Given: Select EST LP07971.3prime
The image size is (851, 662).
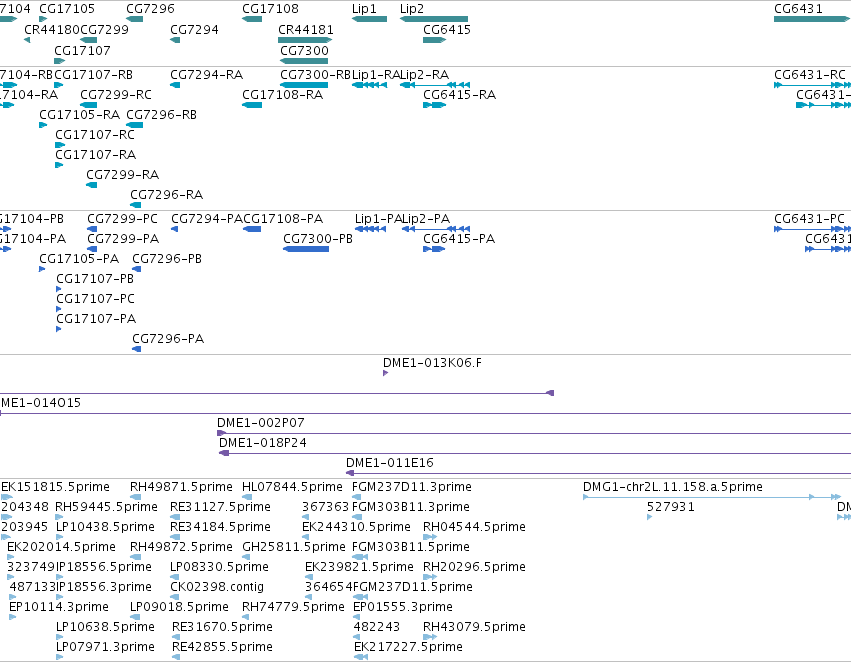Looking at the screenshot, I should [x=105, y=647].
